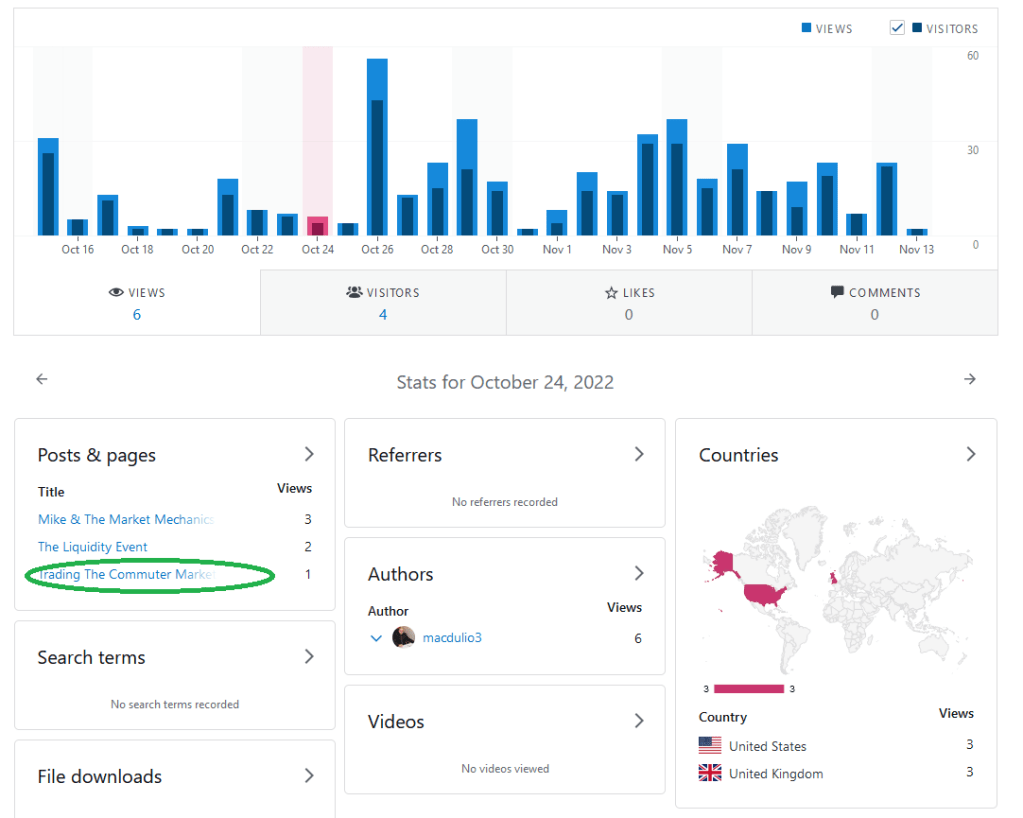1023x818 pixels.
Task: Open Referrers details arrow
Action: click(639, 454)
